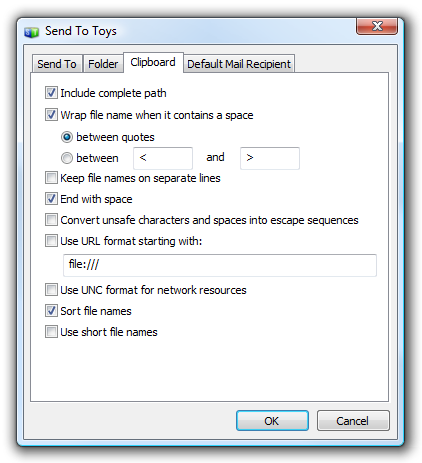The height and width of the screenshot is (463, 422).
Task: Open the Folder tab
Action: tap(103, 64)
